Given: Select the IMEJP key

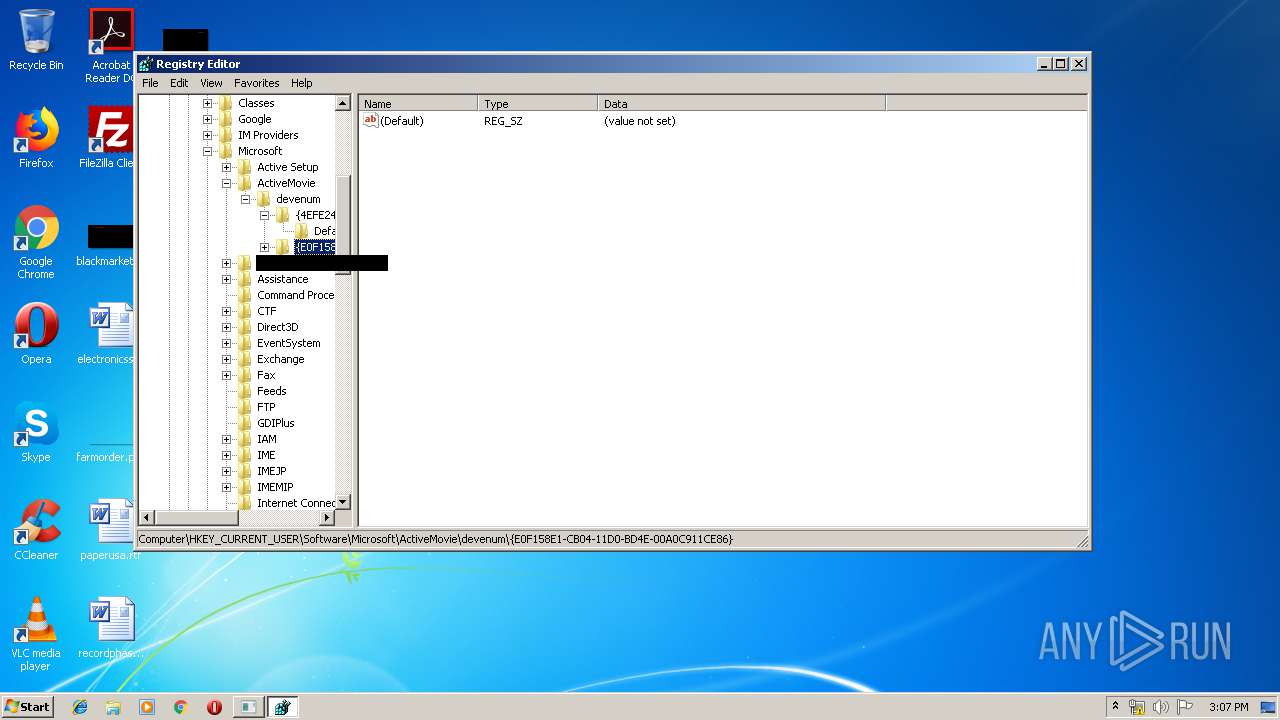Looking at the screenshot, I should pos(271,471).
